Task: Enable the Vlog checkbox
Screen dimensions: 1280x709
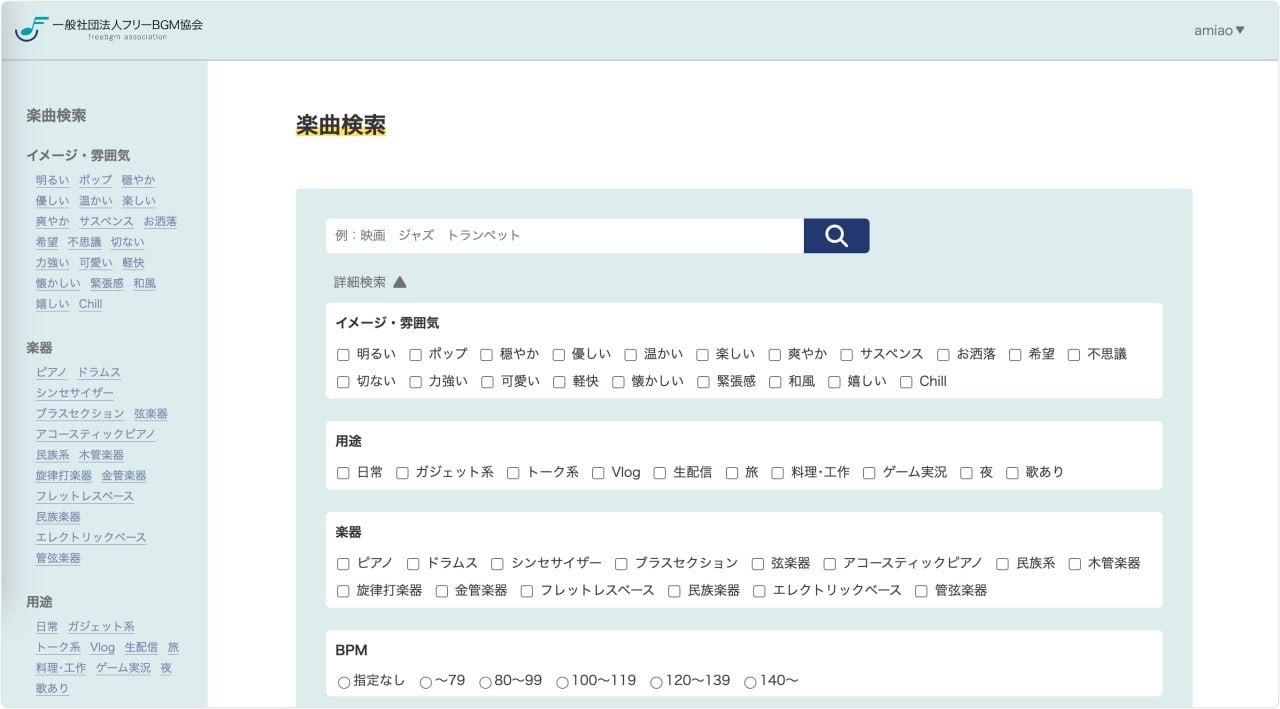Action: coord(598,473)
